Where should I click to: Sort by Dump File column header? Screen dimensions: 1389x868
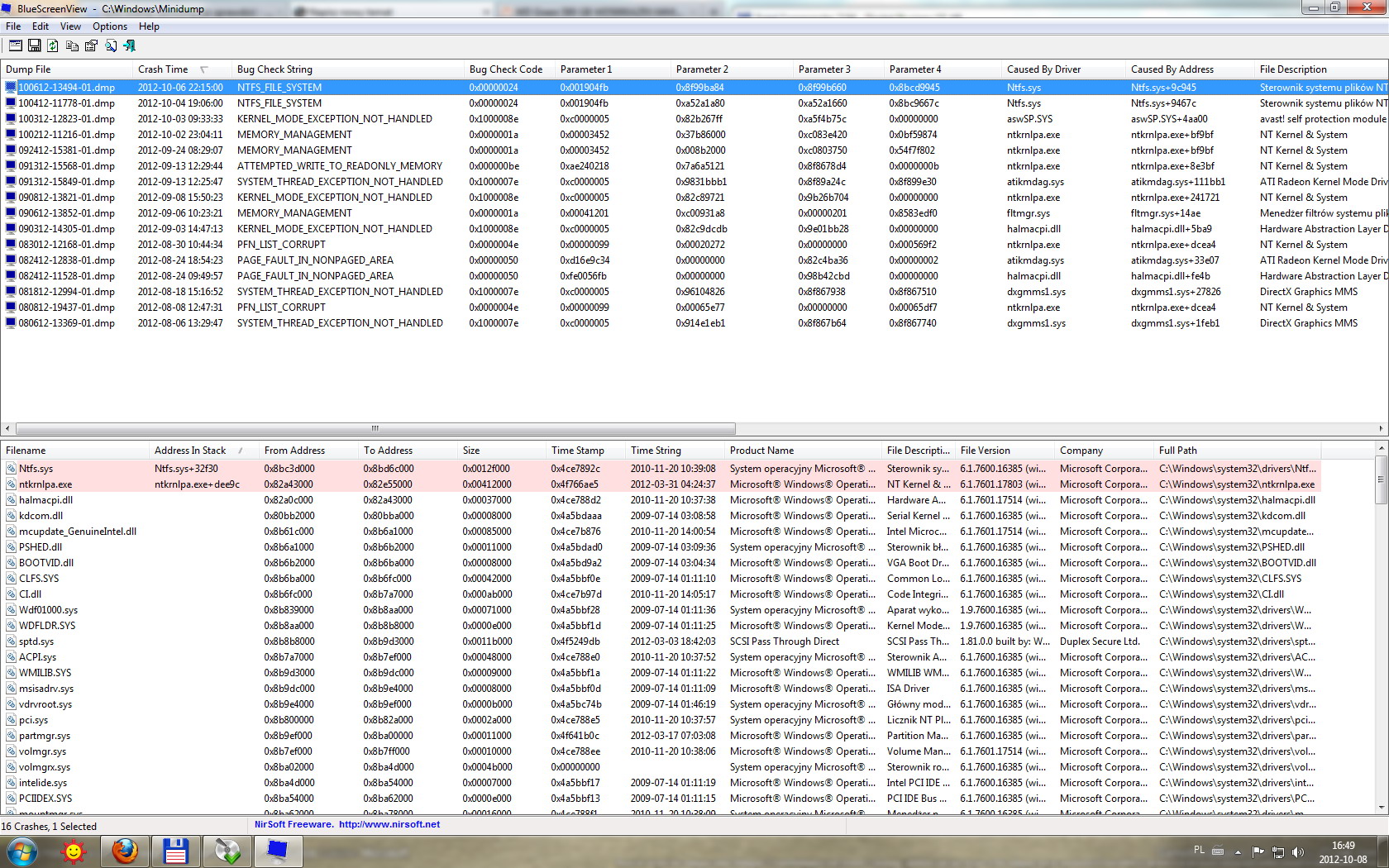click(x=66, y=69)
